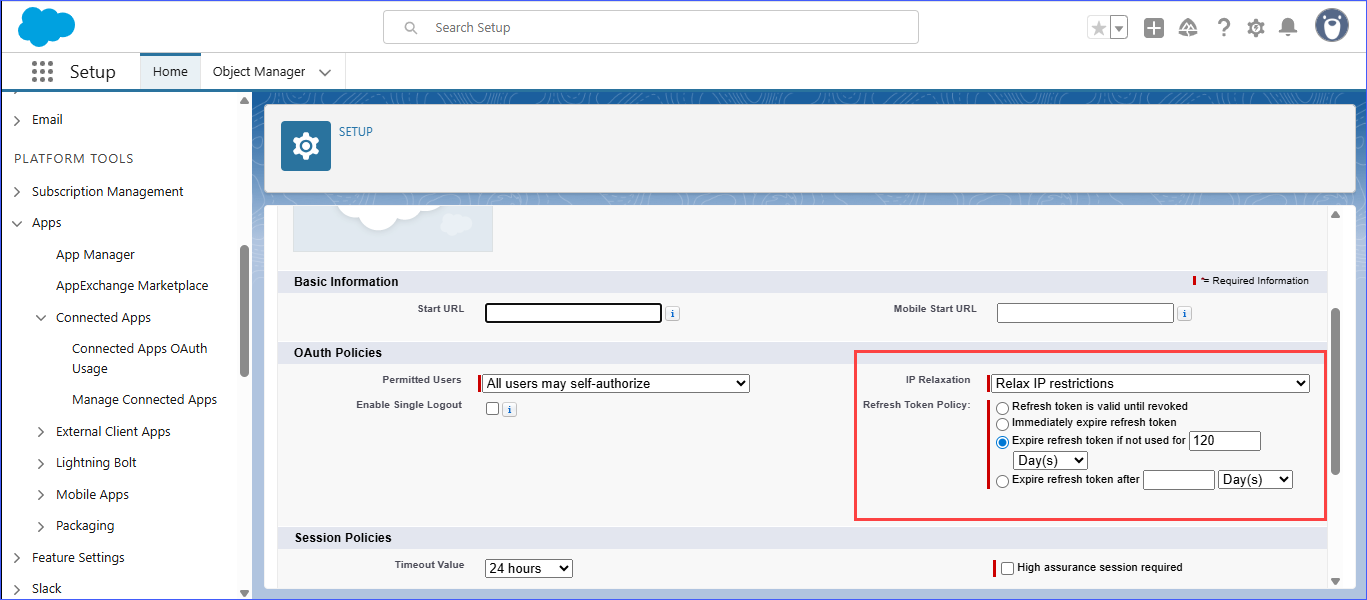Click the Favorites star icon
The image size is (1367, 600).
[1098, 28]
